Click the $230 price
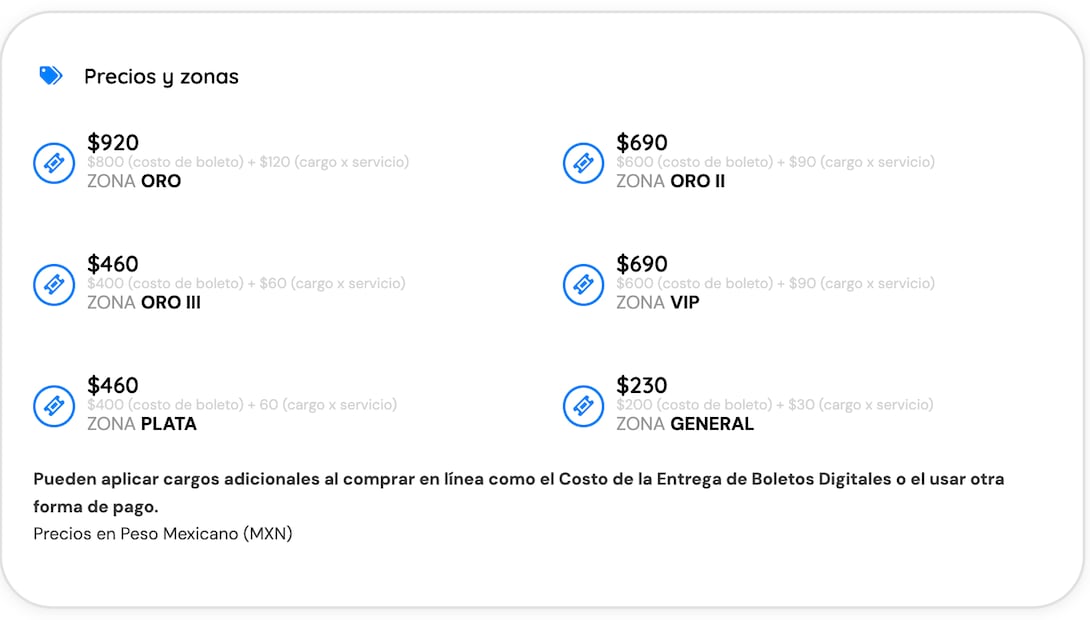 (x=642, y=386)
